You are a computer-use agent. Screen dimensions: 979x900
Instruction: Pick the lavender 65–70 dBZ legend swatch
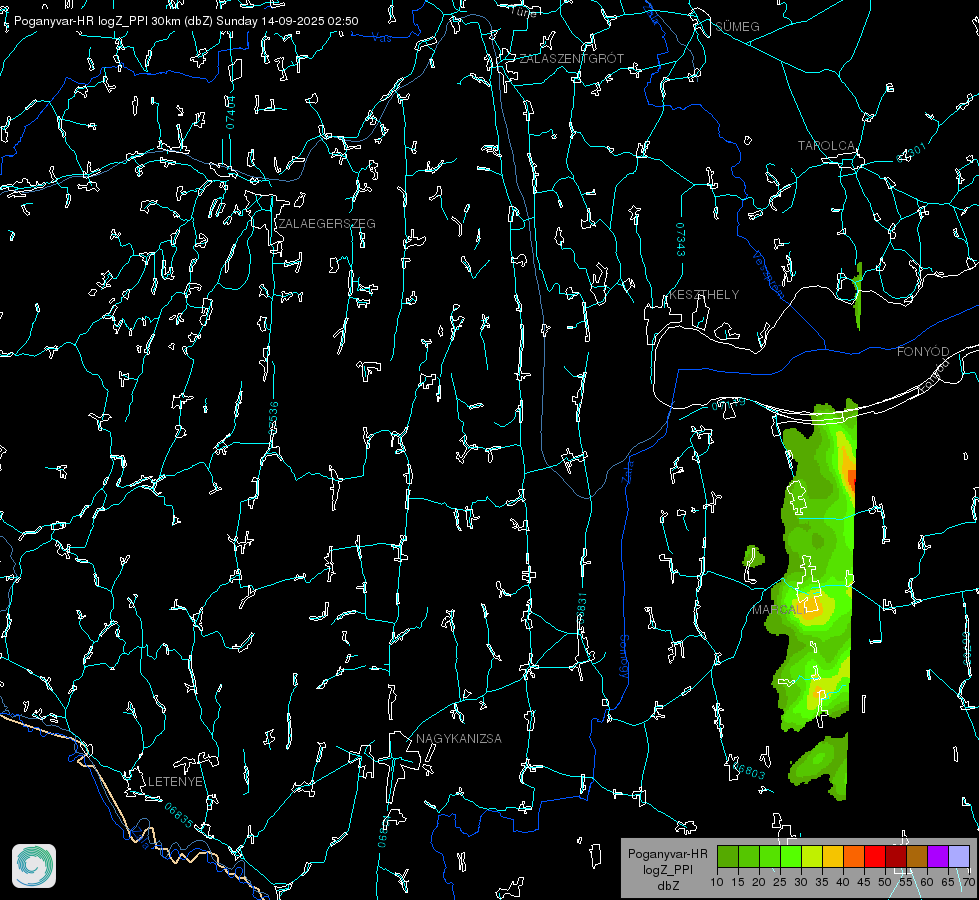(958, 856)
